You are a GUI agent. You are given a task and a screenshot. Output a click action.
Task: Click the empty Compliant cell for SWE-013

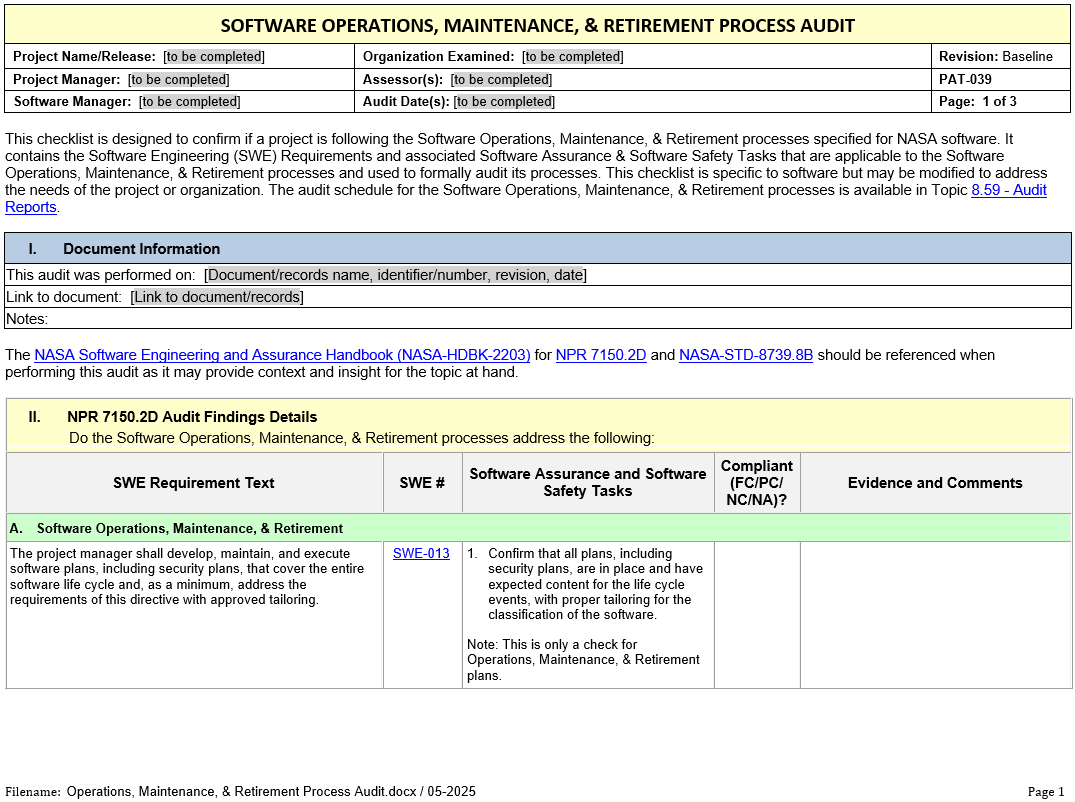point(757,614)
